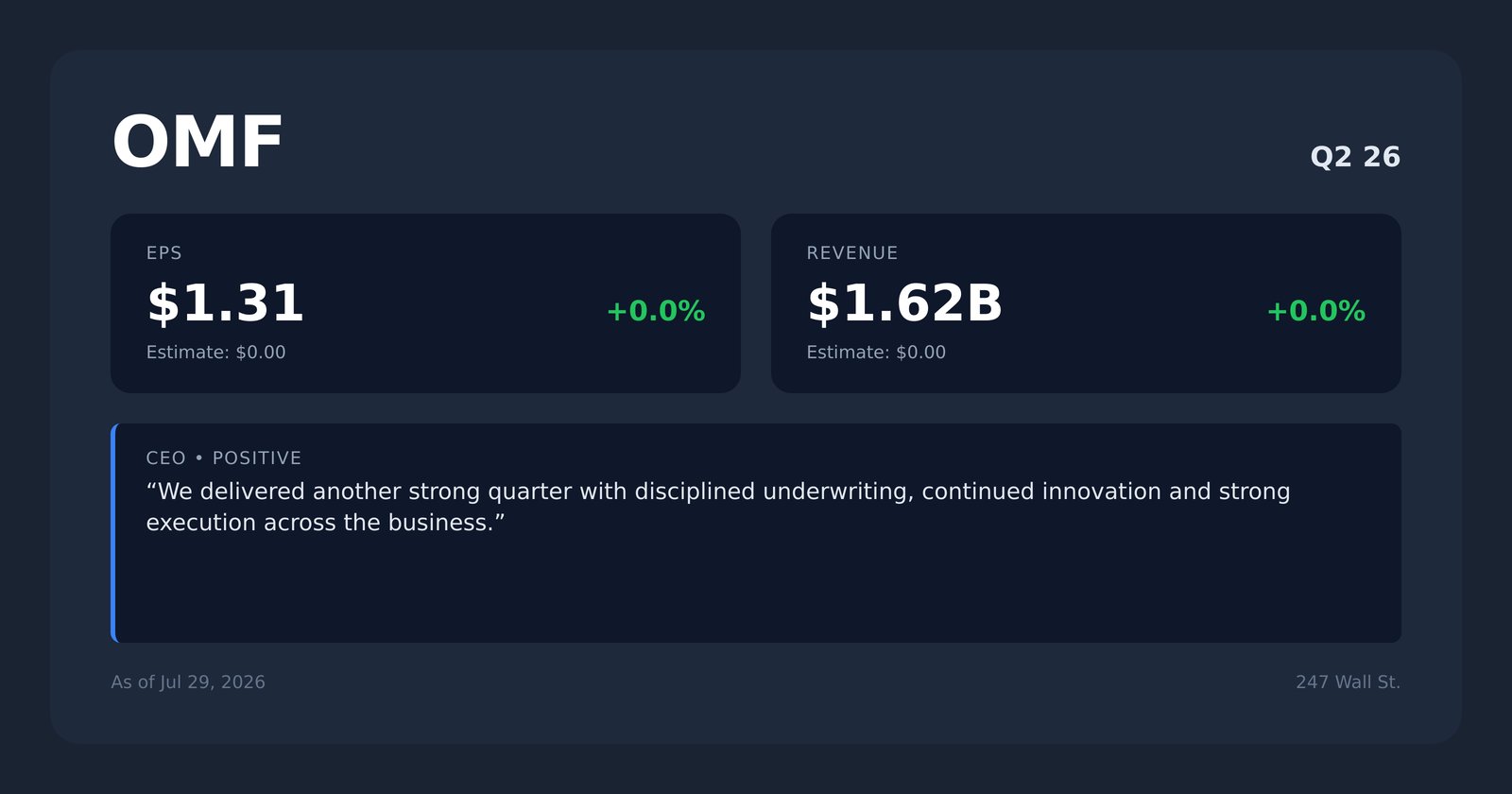Open the 247 Wall St. source link
This screenshot has height=794, width=1512.
(1348, 682)
